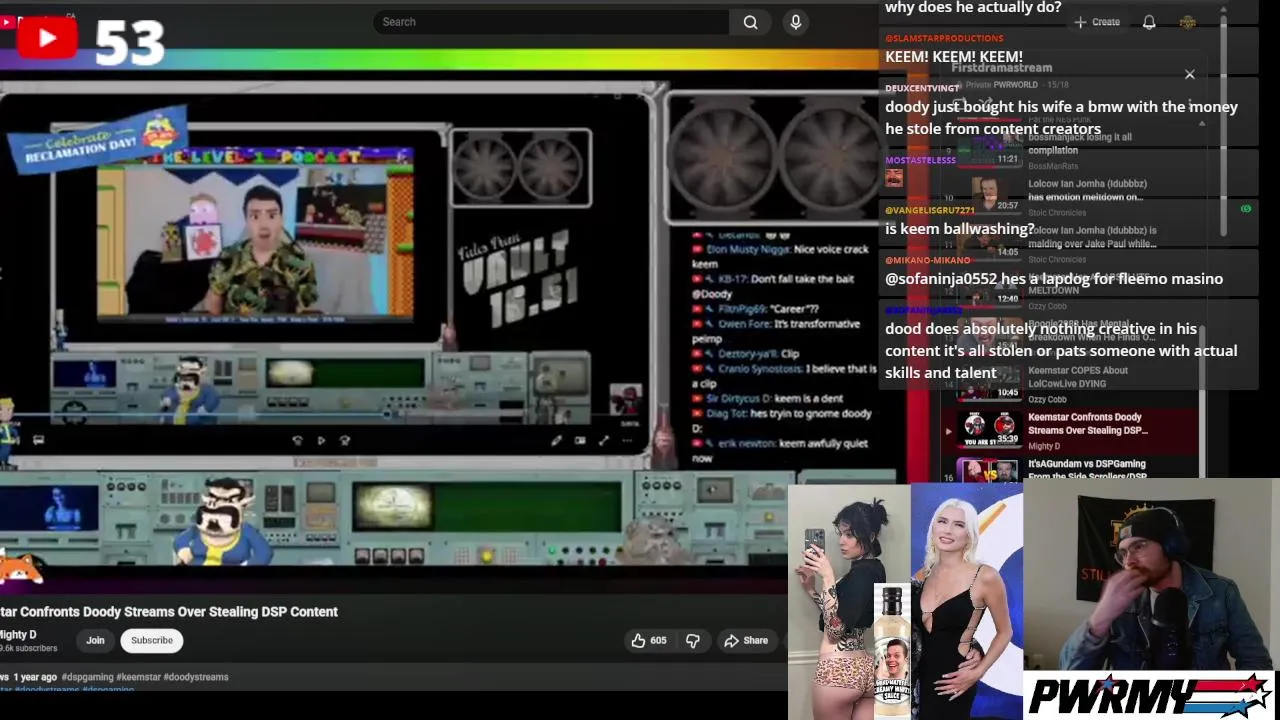Click the pencil edit icon in player

point(556,440)
